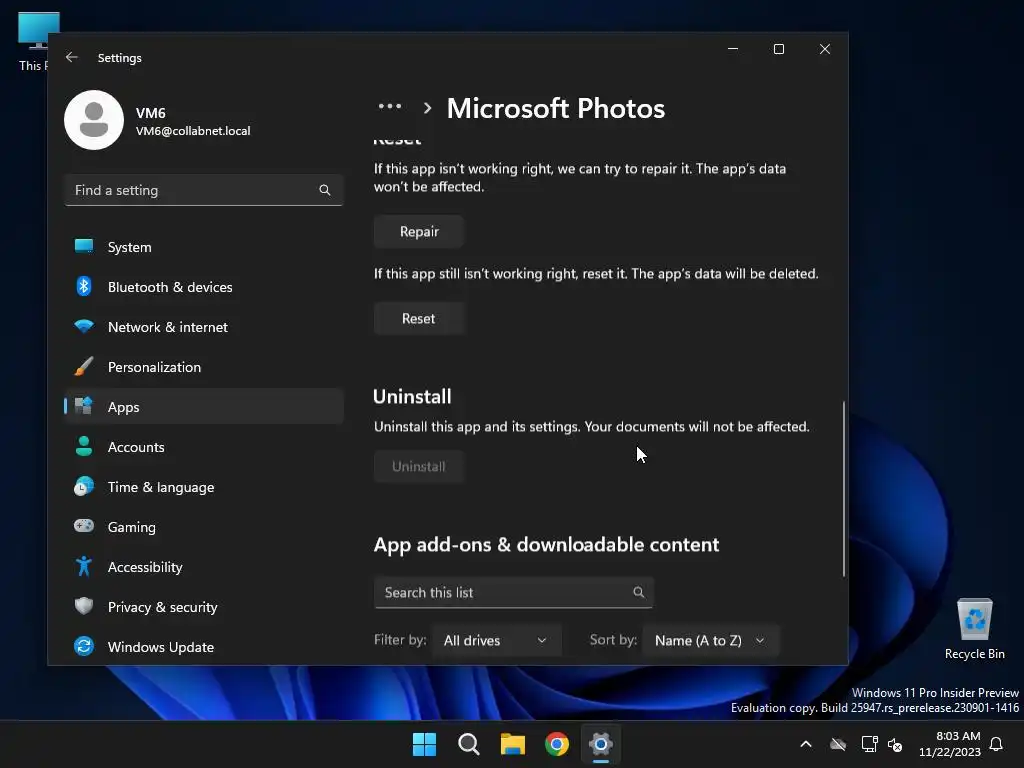This screenshot has height=768, width=1024.
Task: Click the Reset button
Action: pos(419,318)
